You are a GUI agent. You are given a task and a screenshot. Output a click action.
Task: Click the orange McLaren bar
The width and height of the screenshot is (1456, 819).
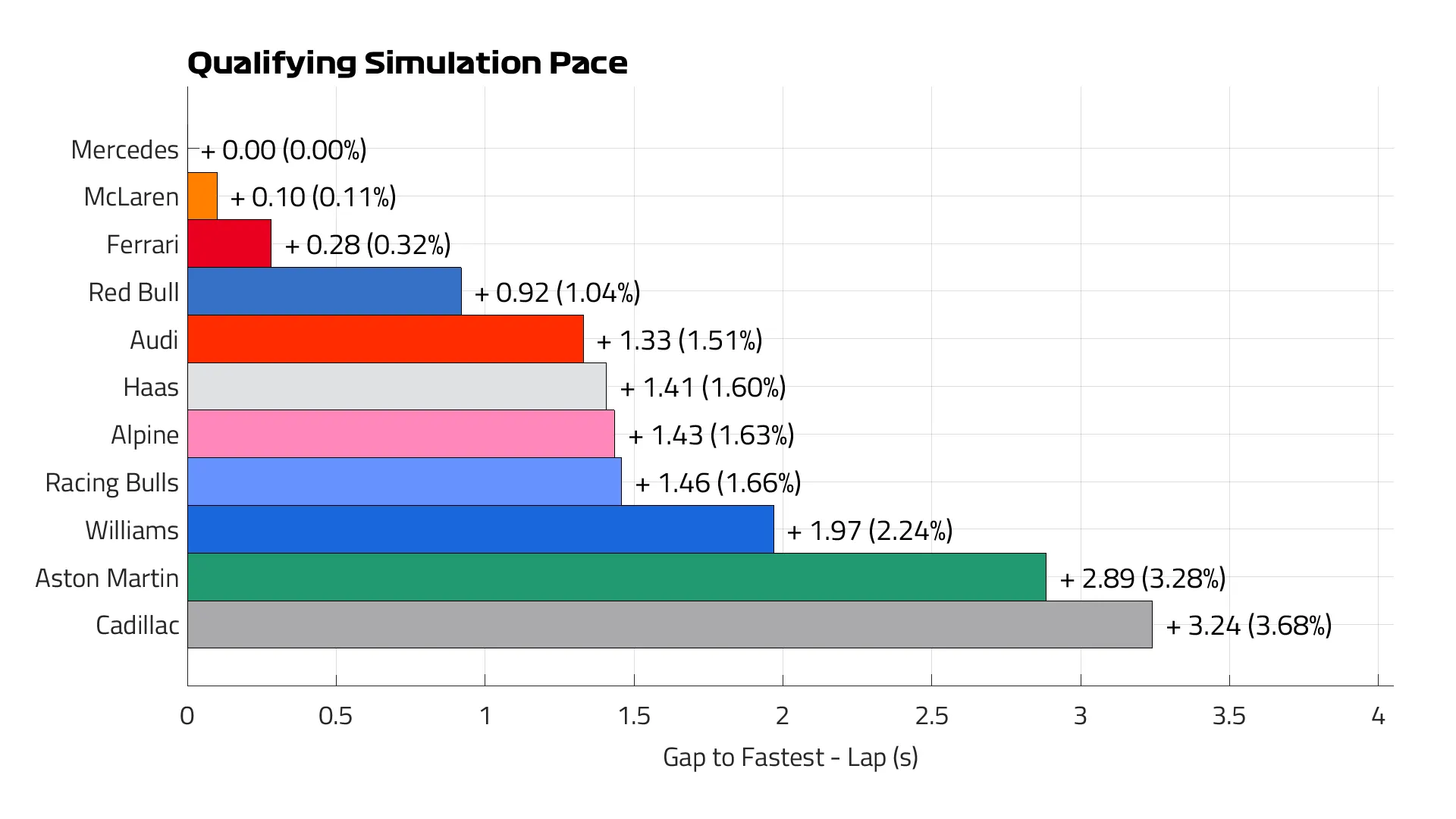point(202,196)
